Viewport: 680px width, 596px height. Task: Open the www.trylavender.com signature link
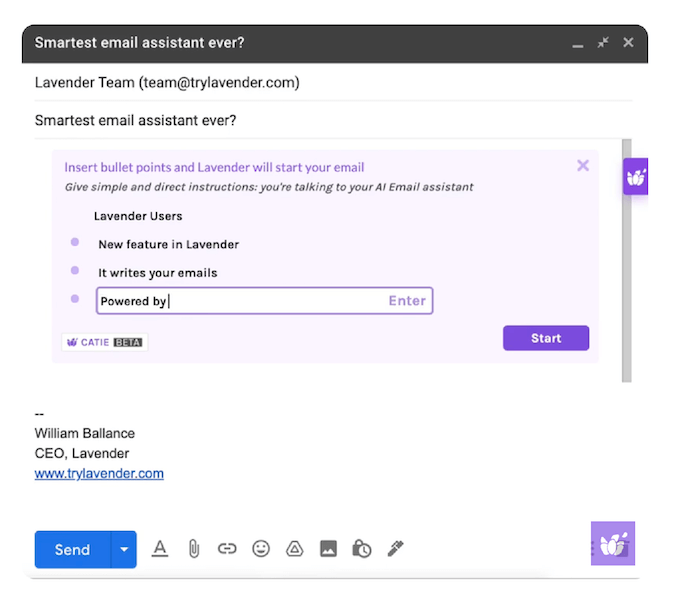coord(99,473)
